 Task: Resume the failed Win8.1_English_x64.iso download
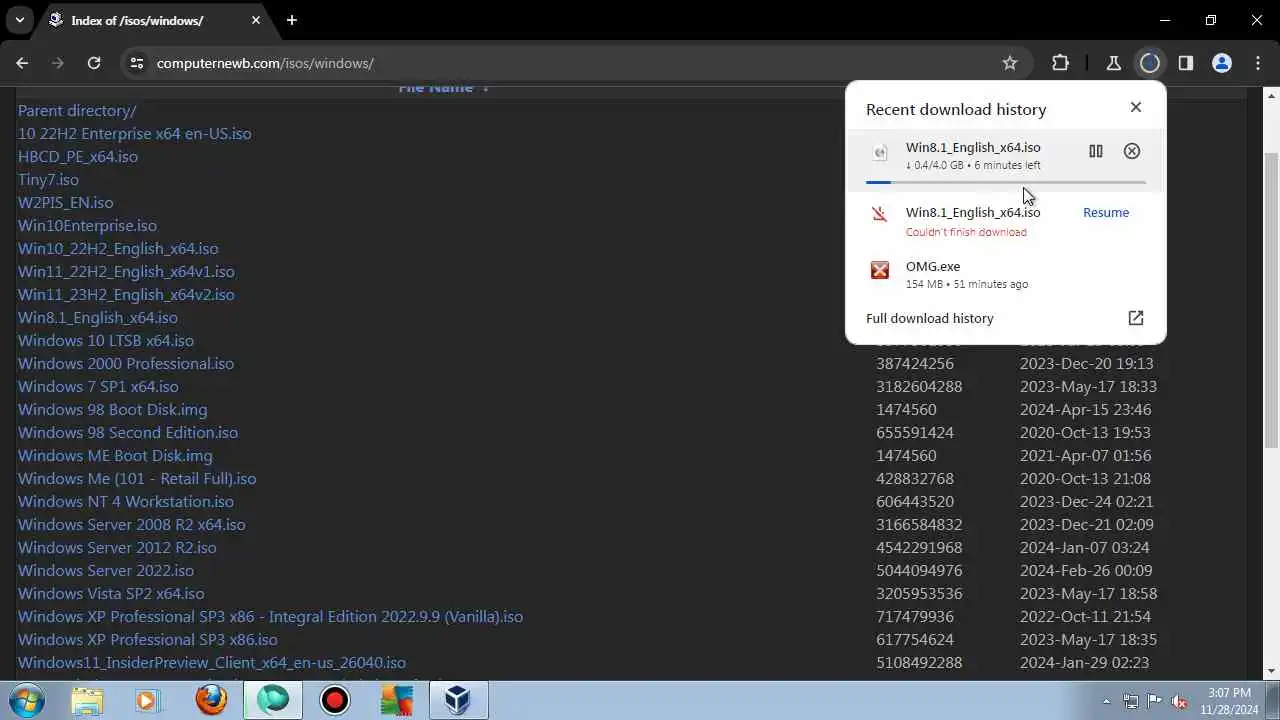point(1106,212)
